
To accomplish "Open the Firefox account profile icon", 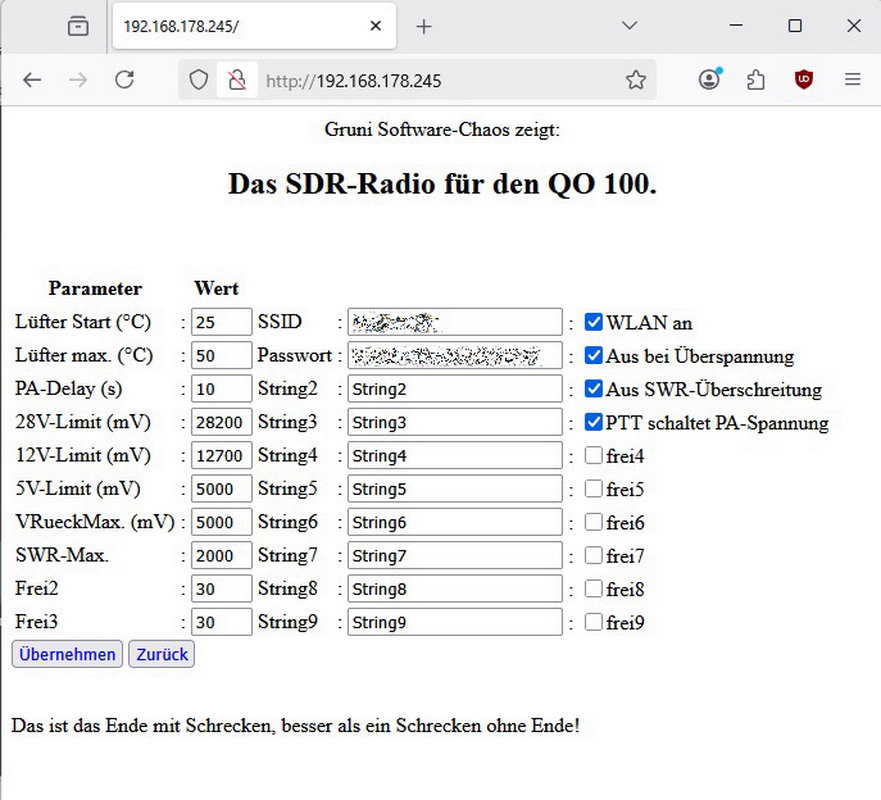I will point(710,80).
